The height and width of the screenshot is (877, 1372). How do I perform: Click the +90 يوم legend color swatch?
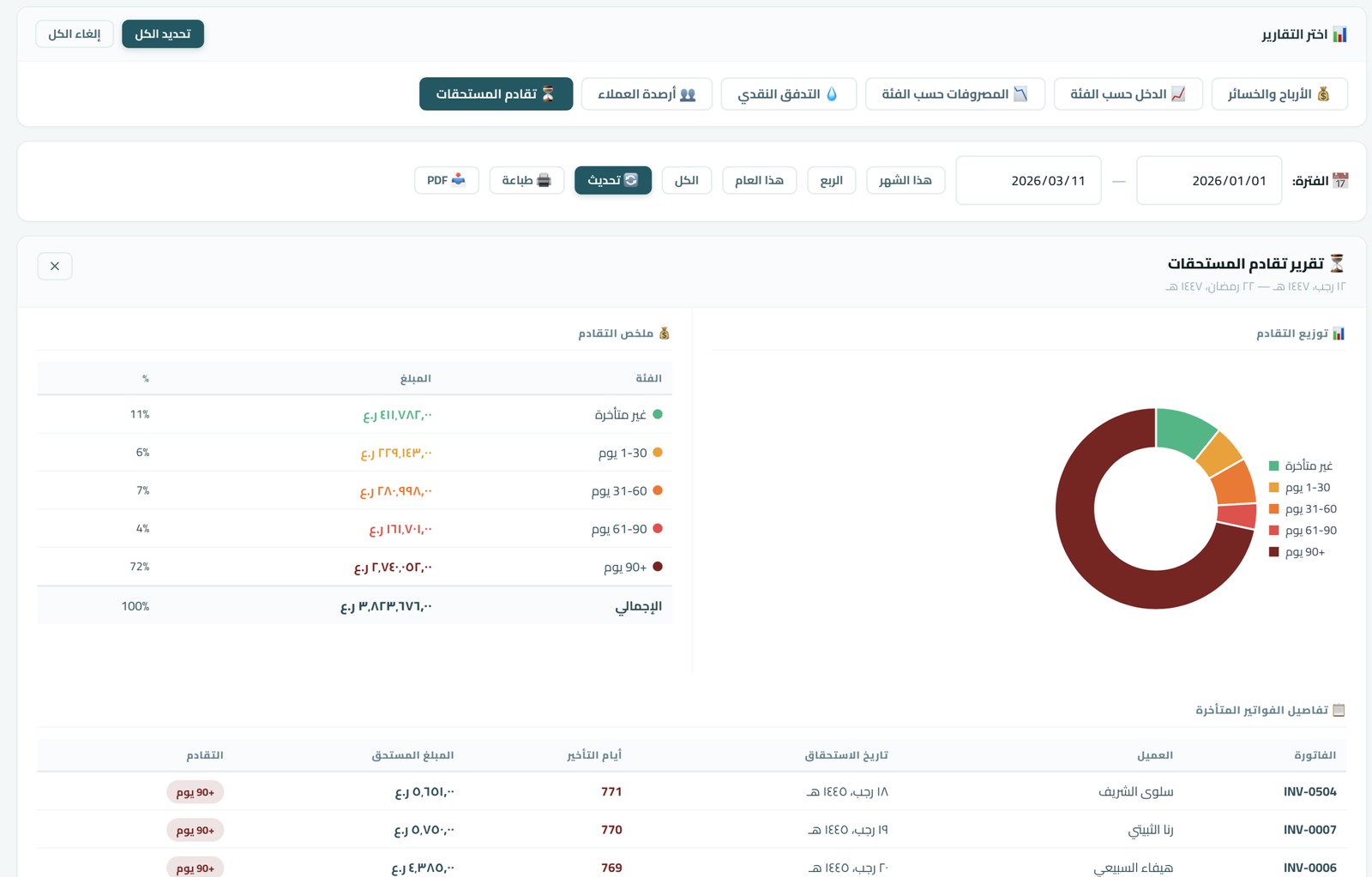pyautogui.click(x=1273, y=552)
